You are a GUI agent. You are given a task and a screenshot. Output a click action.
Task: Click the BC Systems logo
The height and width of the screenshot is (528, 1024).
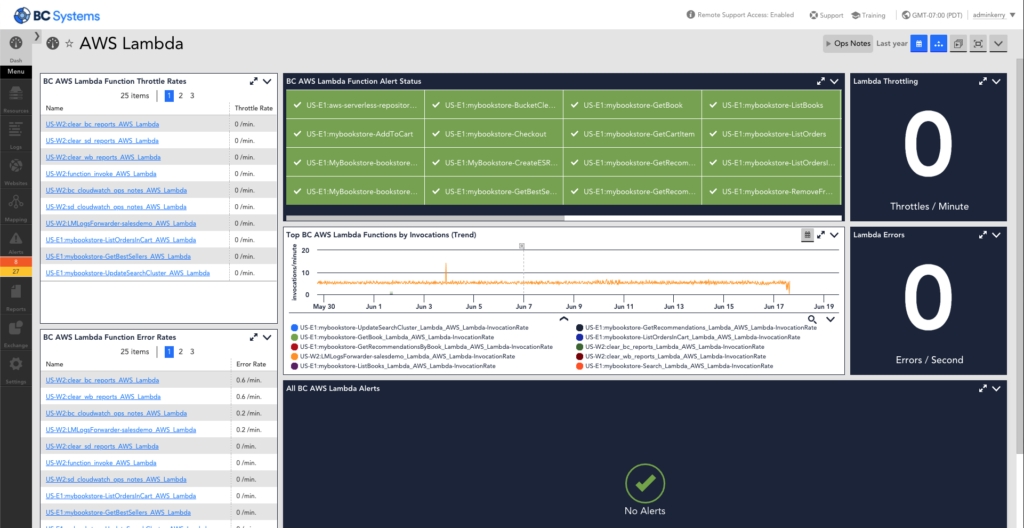(58, 14)
